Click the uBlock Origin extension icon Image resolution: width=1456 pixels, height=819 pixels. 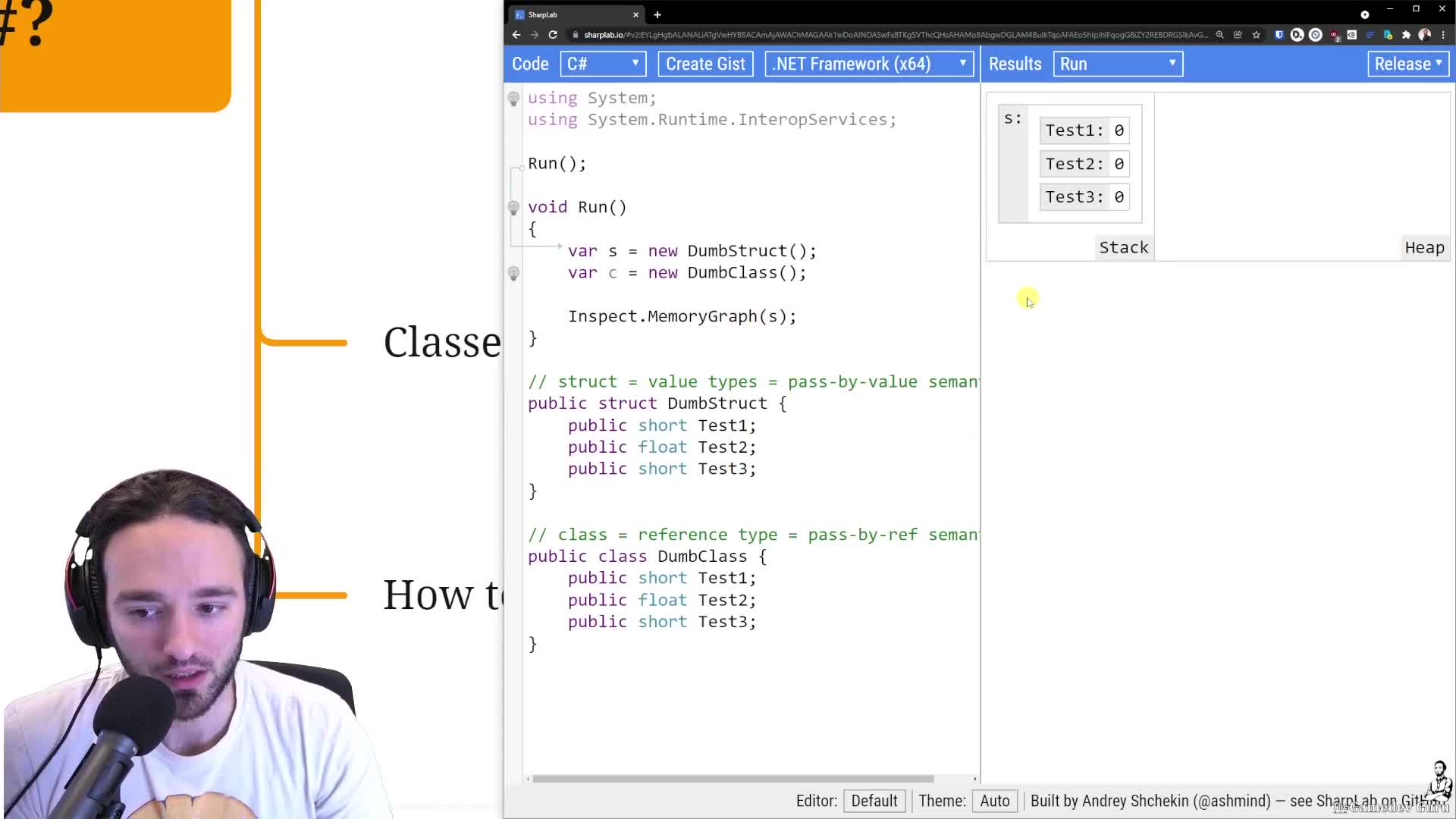tap(1335, 35)
